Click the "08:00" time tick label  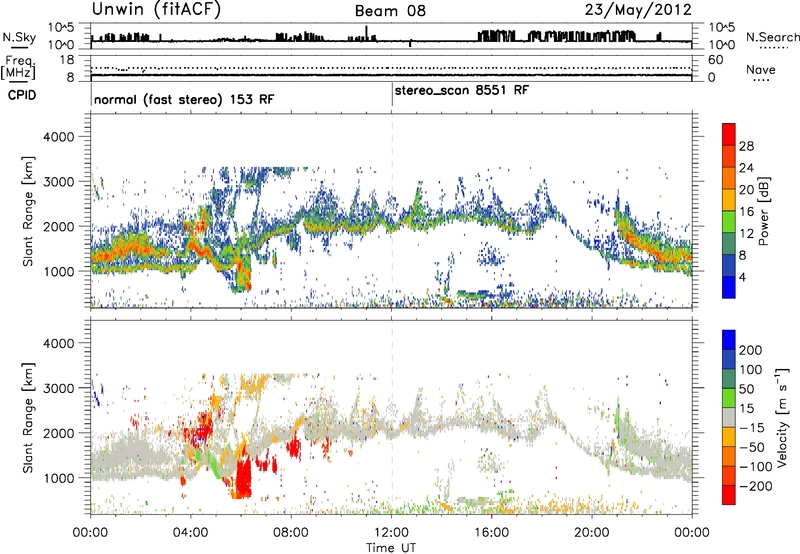291,533
